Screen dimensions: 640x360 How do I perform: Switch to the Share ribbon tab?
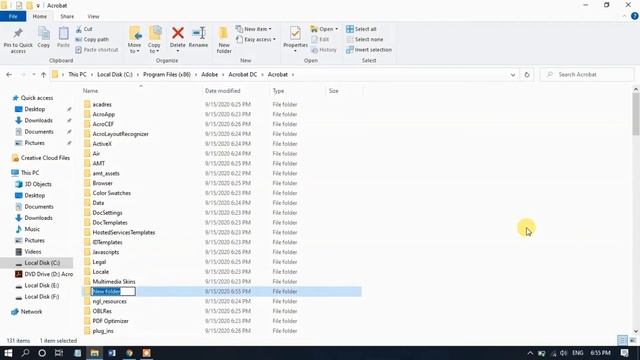pyautogui.click(x=67, y=16)
